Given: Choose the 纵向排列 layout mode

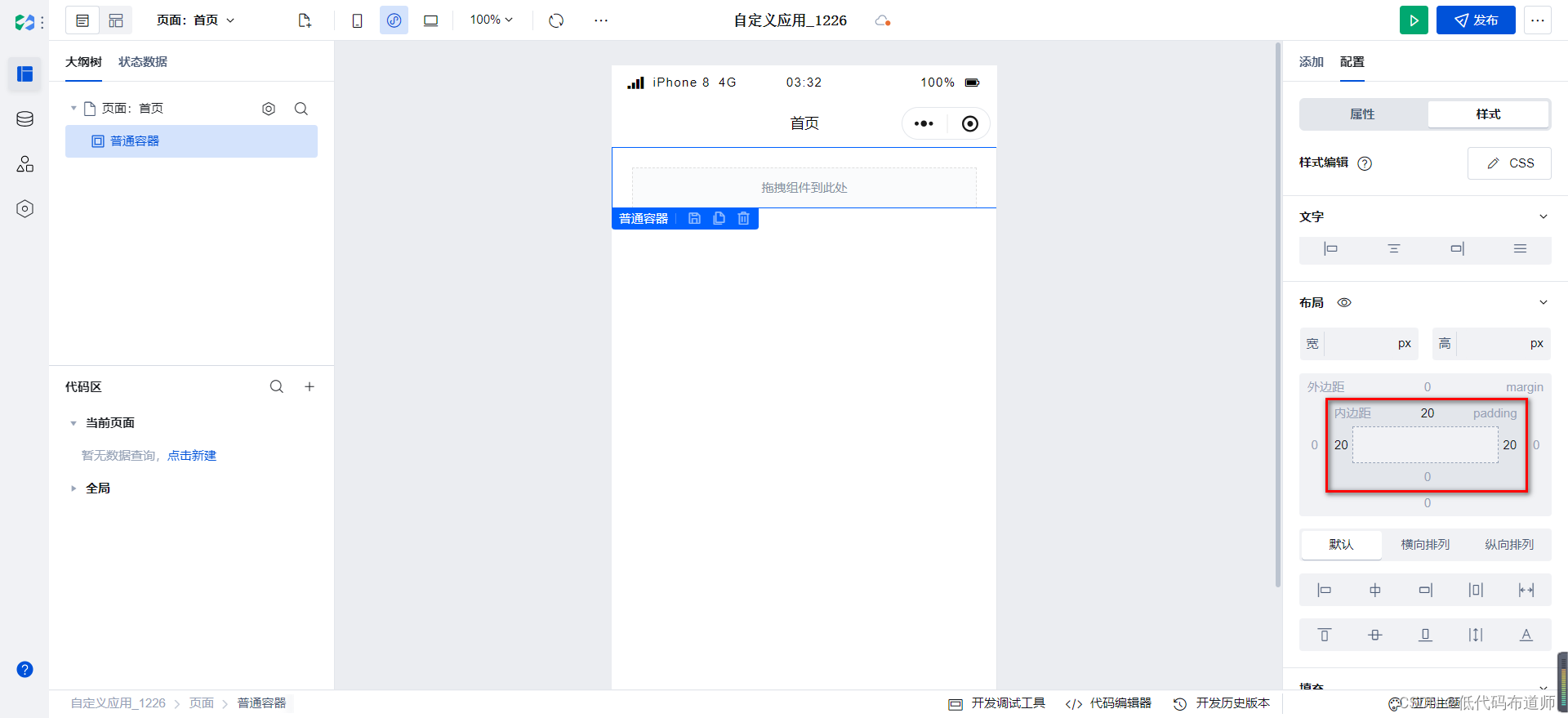Looking at the screenshot, I should click(x=1509, y=545).
